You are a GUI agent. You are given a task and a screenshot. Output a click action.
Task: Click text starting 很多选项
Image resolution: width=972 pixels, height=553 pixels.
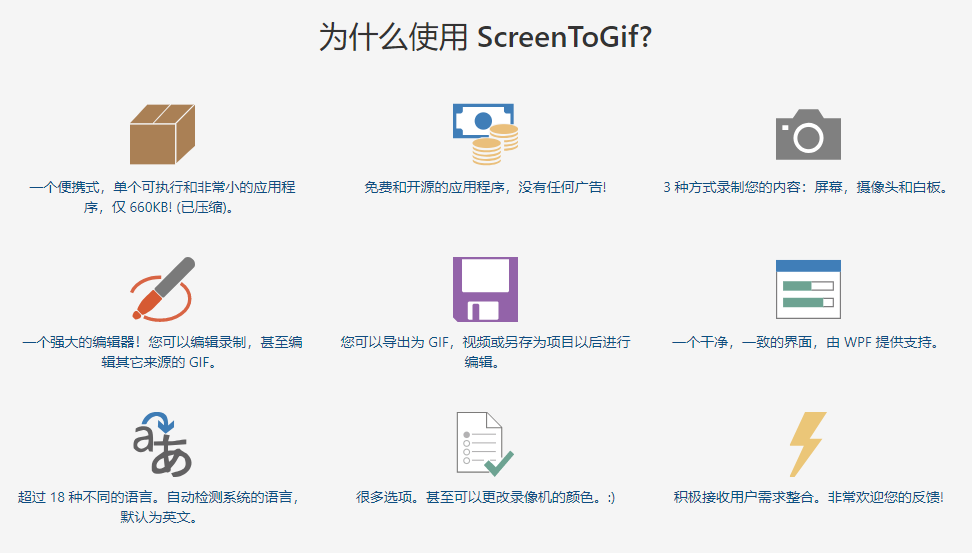click(485, 497)
